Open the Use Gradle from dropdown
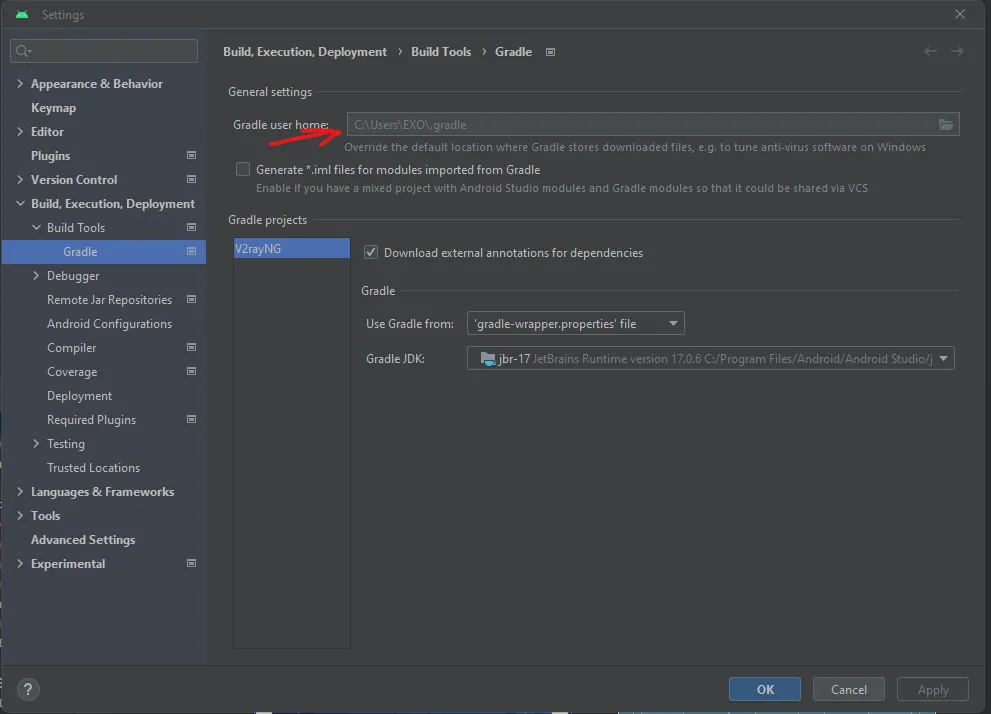 click(575, 324)
